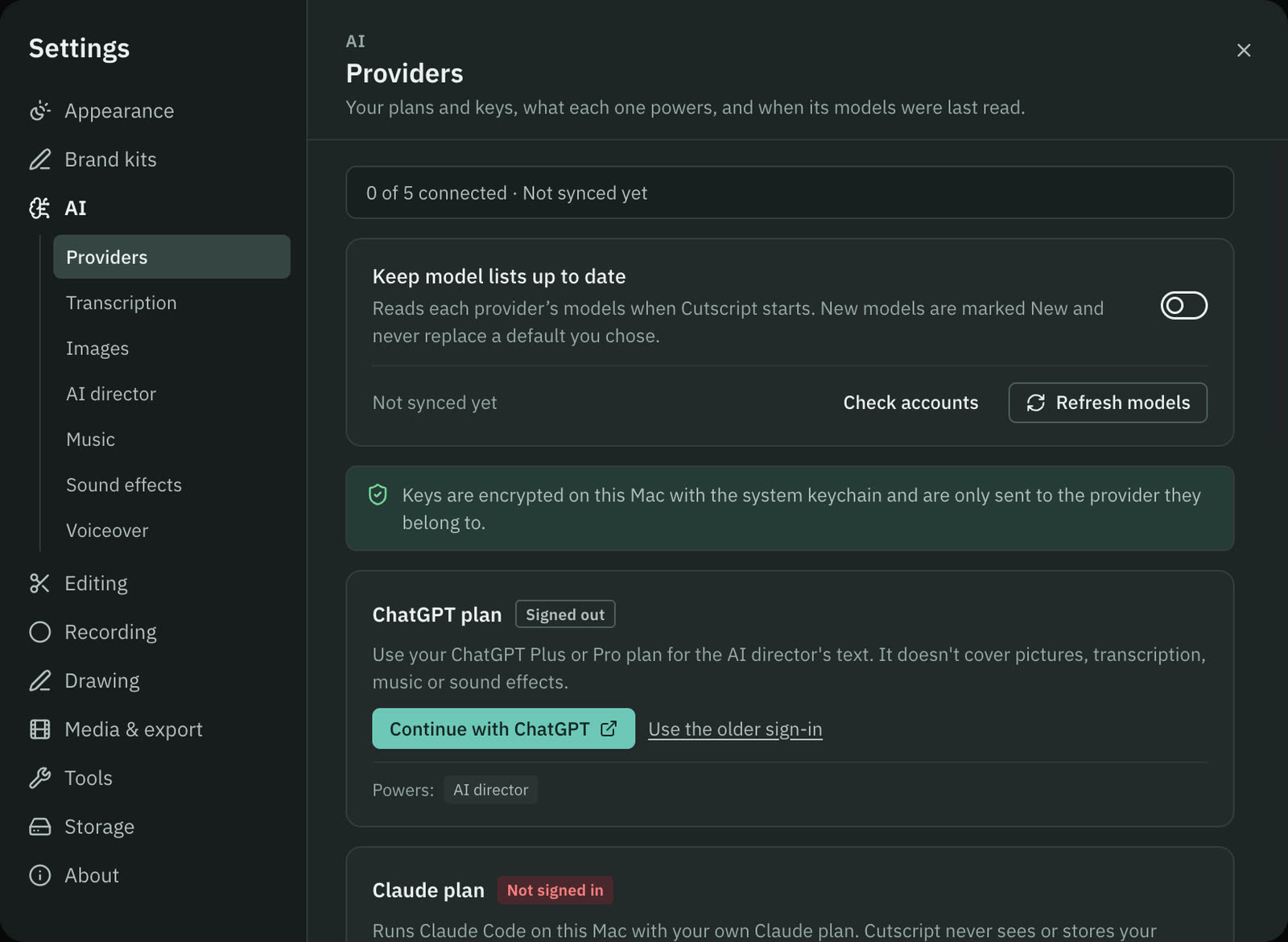Click the Drawing pencil icon
Viewport: 1288px width, 942px height.
(39, 681)
